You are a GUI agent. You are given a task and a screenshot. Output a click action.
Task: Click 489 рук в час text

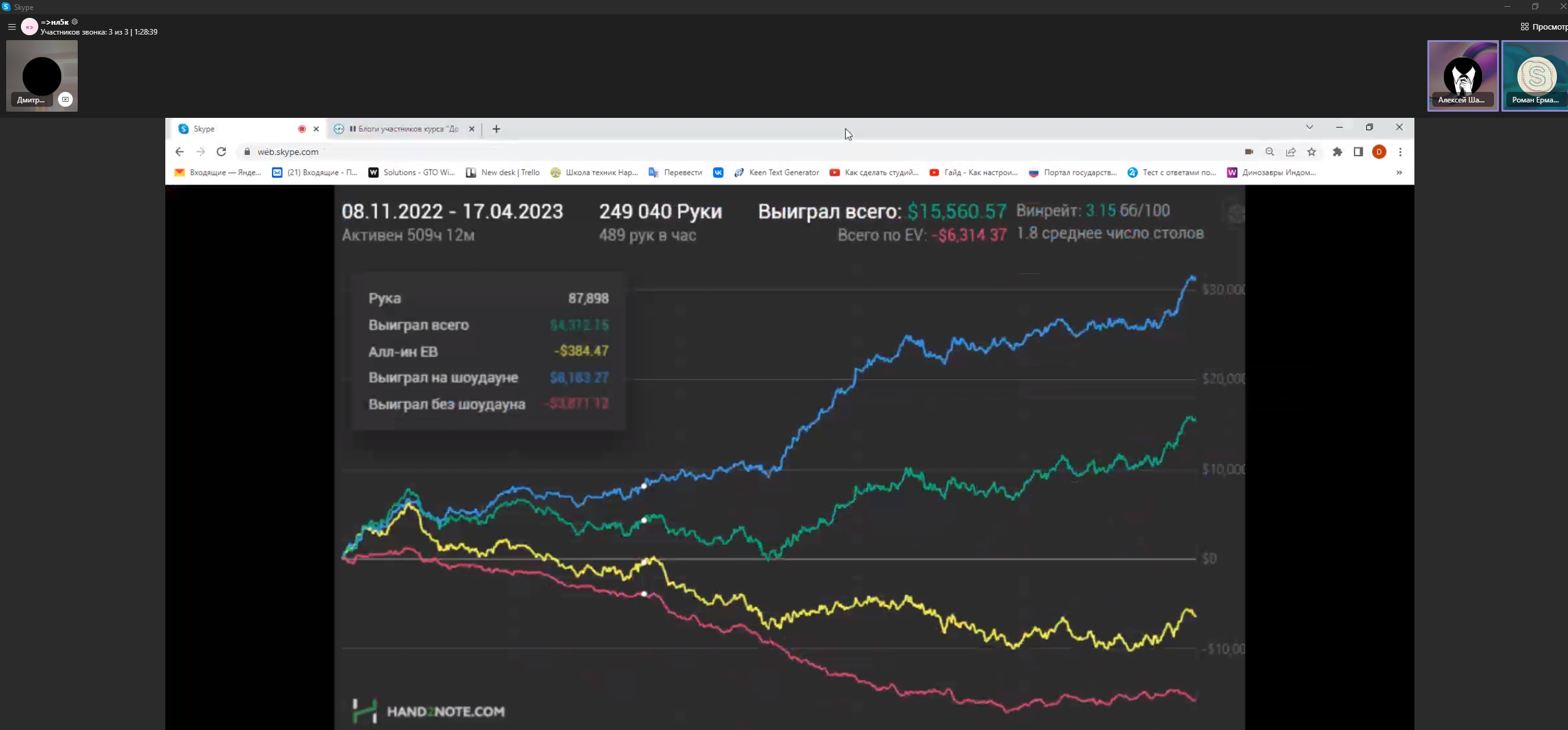(647, 235)
